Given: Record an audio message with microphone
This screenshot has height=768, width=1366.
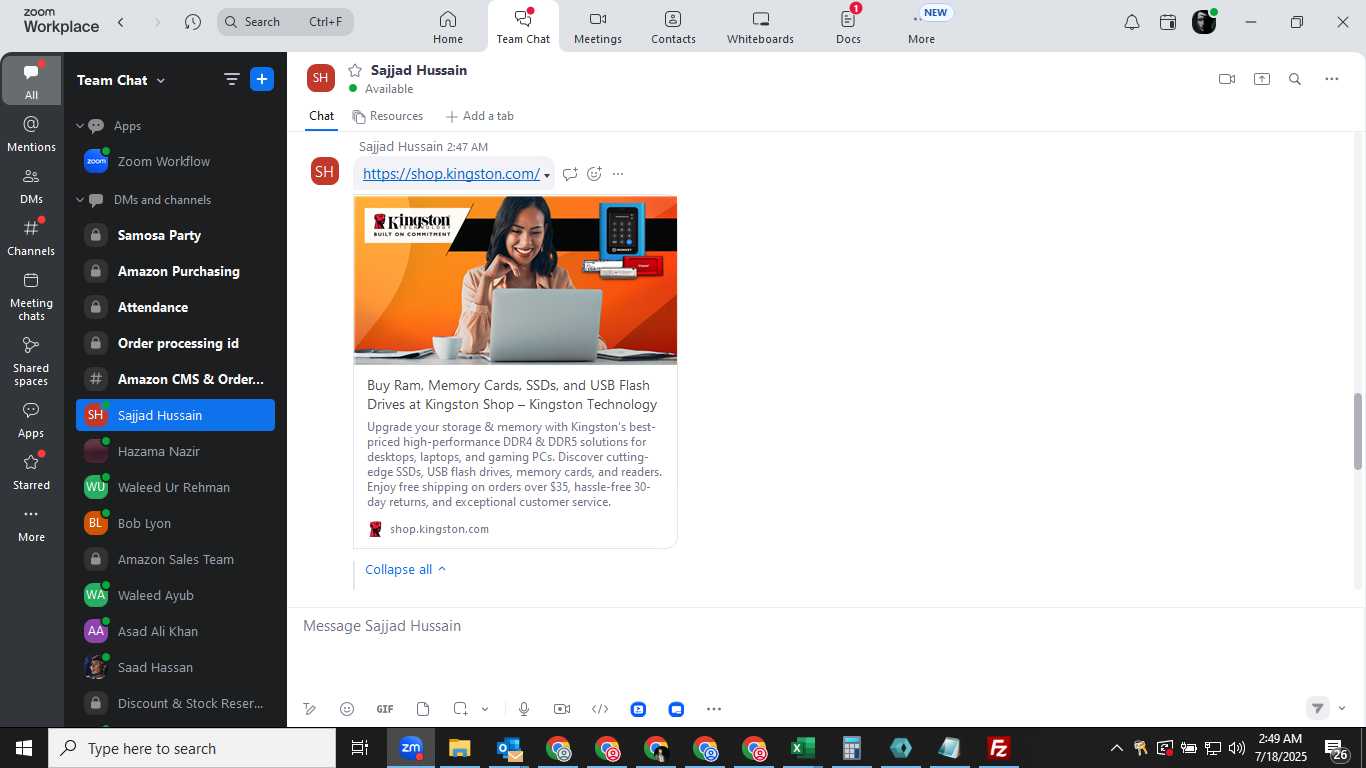Looking at the screenshot, I should click(x=524, y=709).
